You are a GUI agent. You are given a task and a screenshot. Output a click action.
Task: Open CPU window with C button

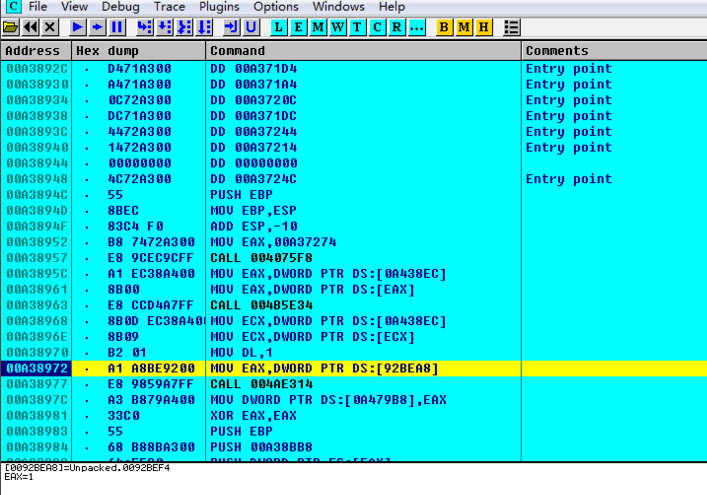(x=377, y=28)
